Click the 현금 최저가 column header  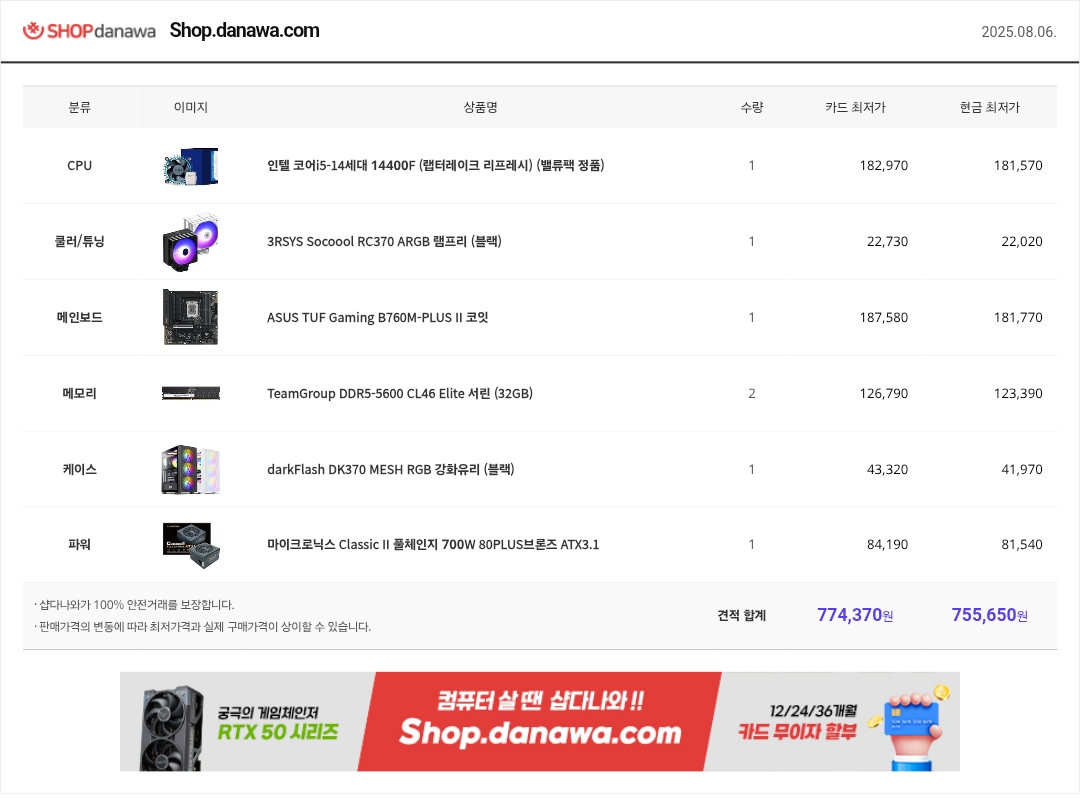pyautogui.click(x=990, y=107)
